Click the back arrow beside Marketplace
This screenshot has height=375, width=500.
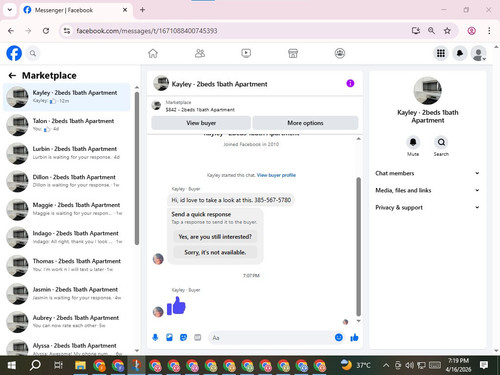click(12, 76)
